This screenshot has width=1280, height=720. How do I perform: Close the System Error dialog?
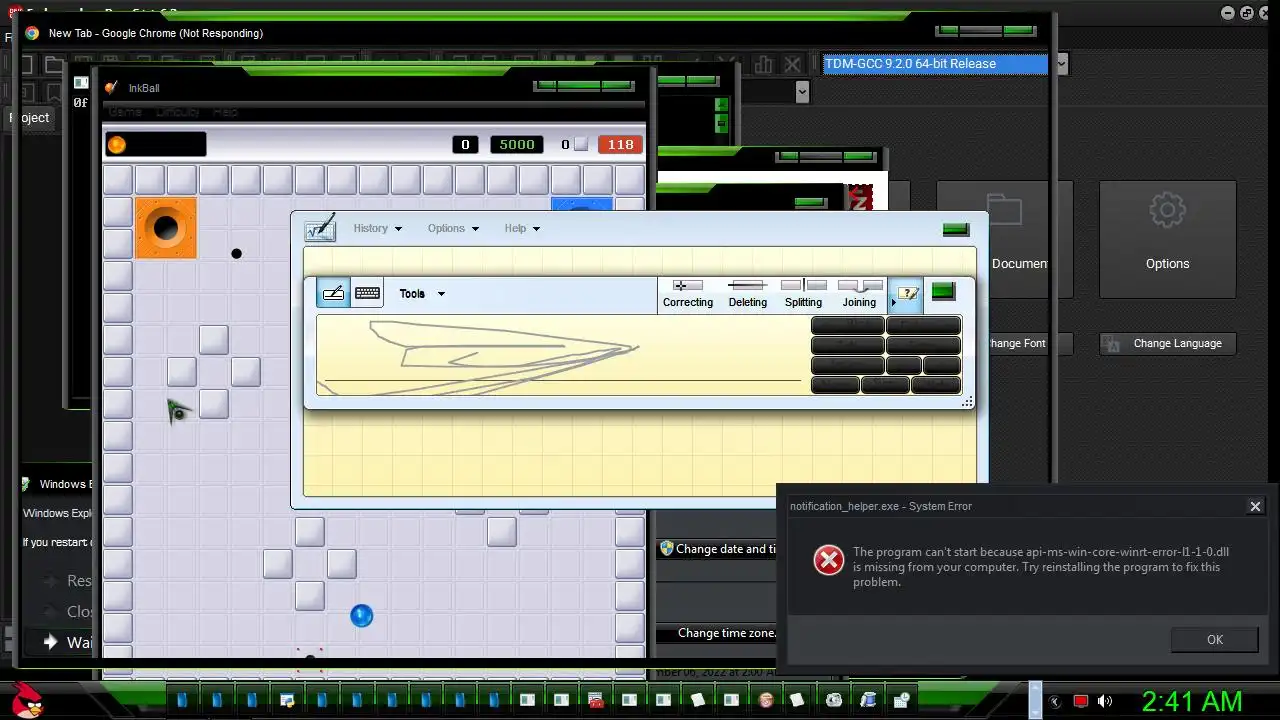[1255, 506]
